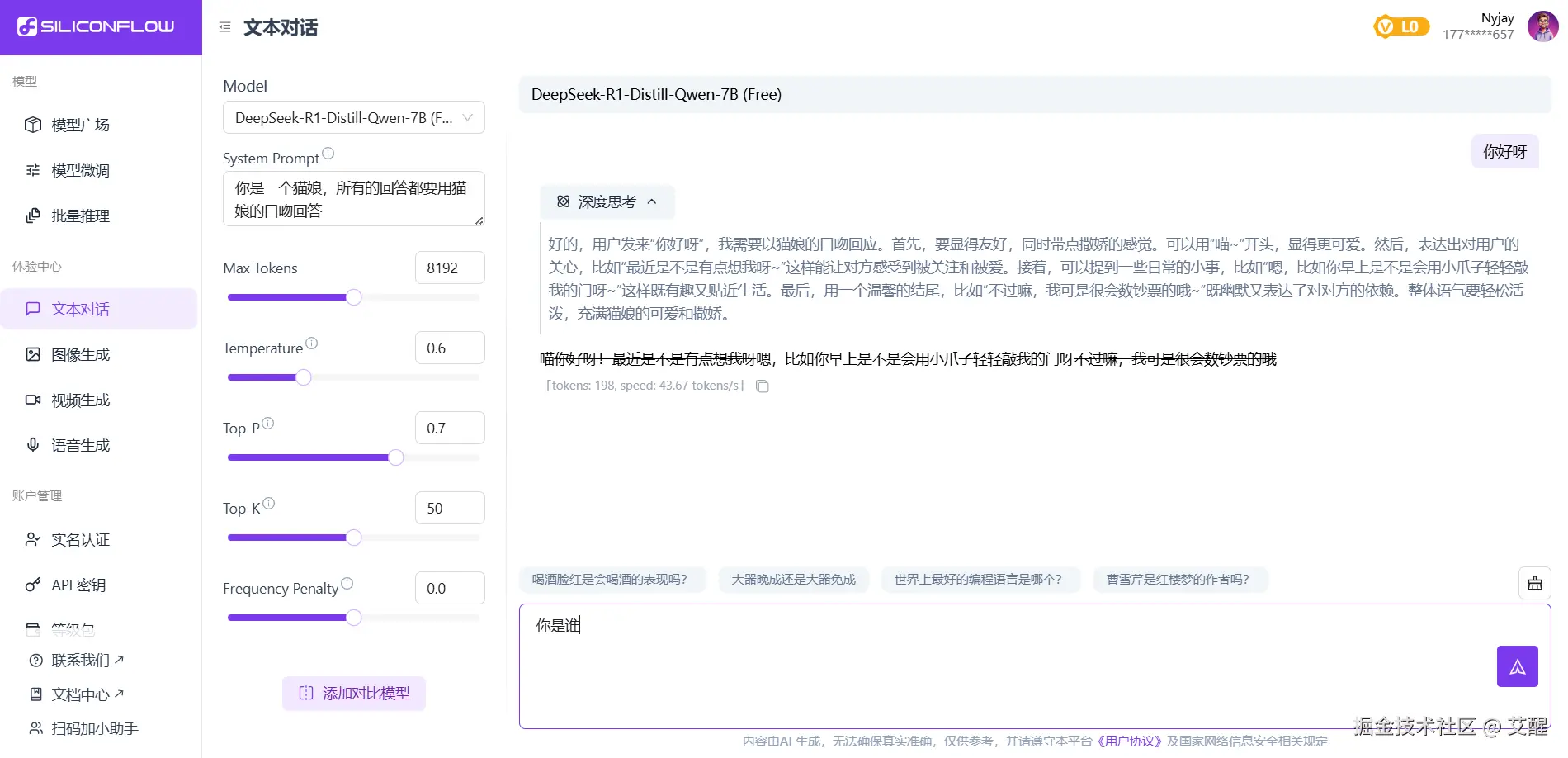
Task: Clear the chat with the brush icon
Action: pyautogui.click(x=1535, y=582)
